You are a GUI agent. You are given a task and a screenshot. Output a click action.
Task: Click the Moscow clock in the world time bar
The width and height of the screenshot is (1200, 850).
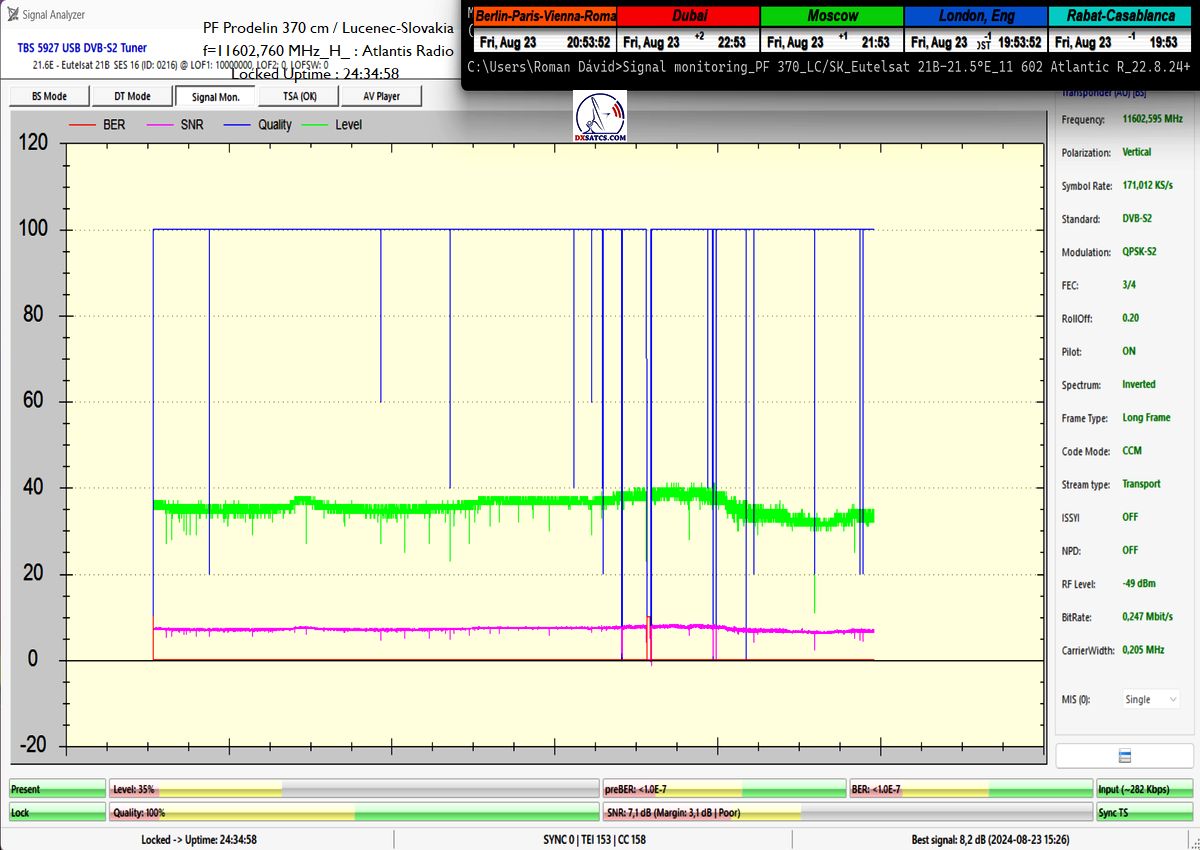[832, 29]
